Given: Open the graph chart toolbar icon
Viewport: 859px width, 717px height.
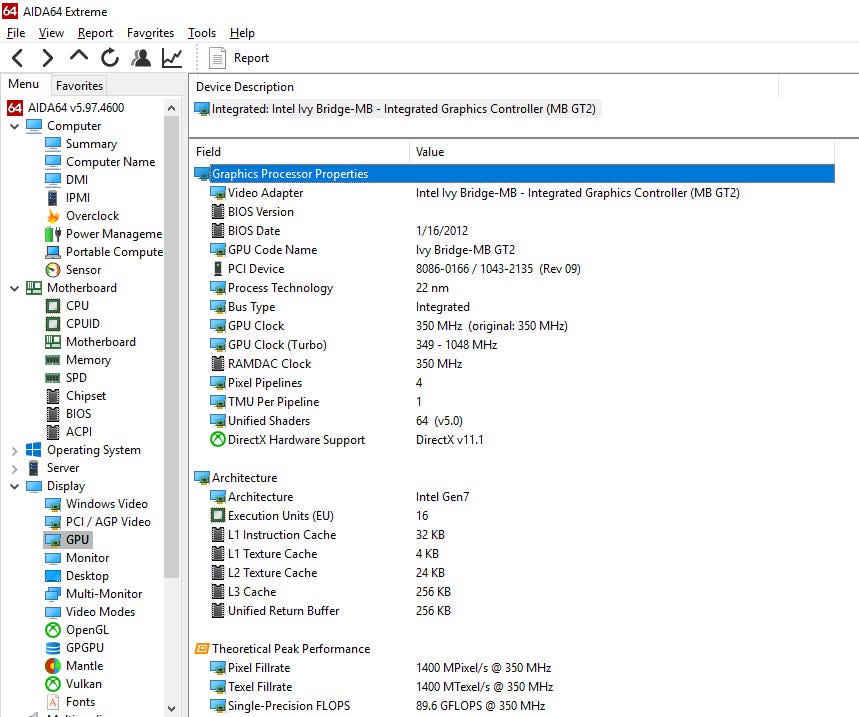Looking at the screenshot, I should tap(172, 58).
